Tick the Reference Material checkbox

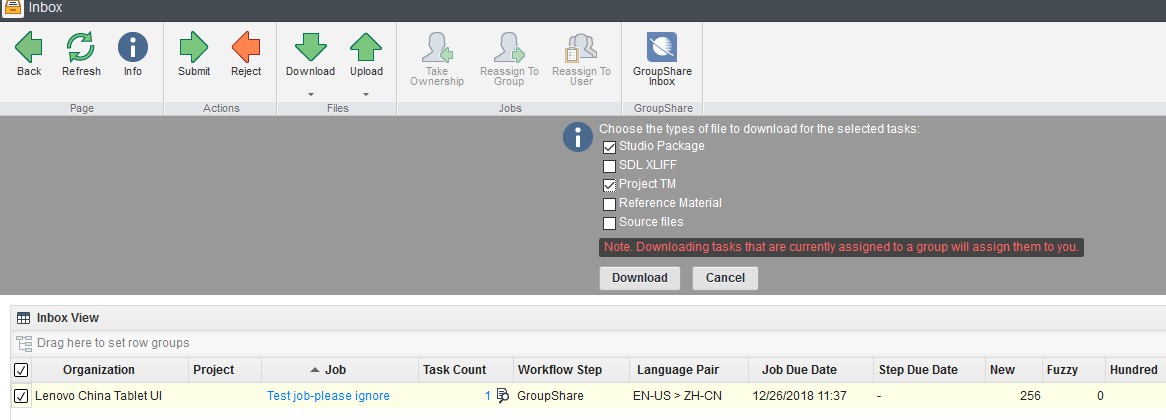[609, 204]
